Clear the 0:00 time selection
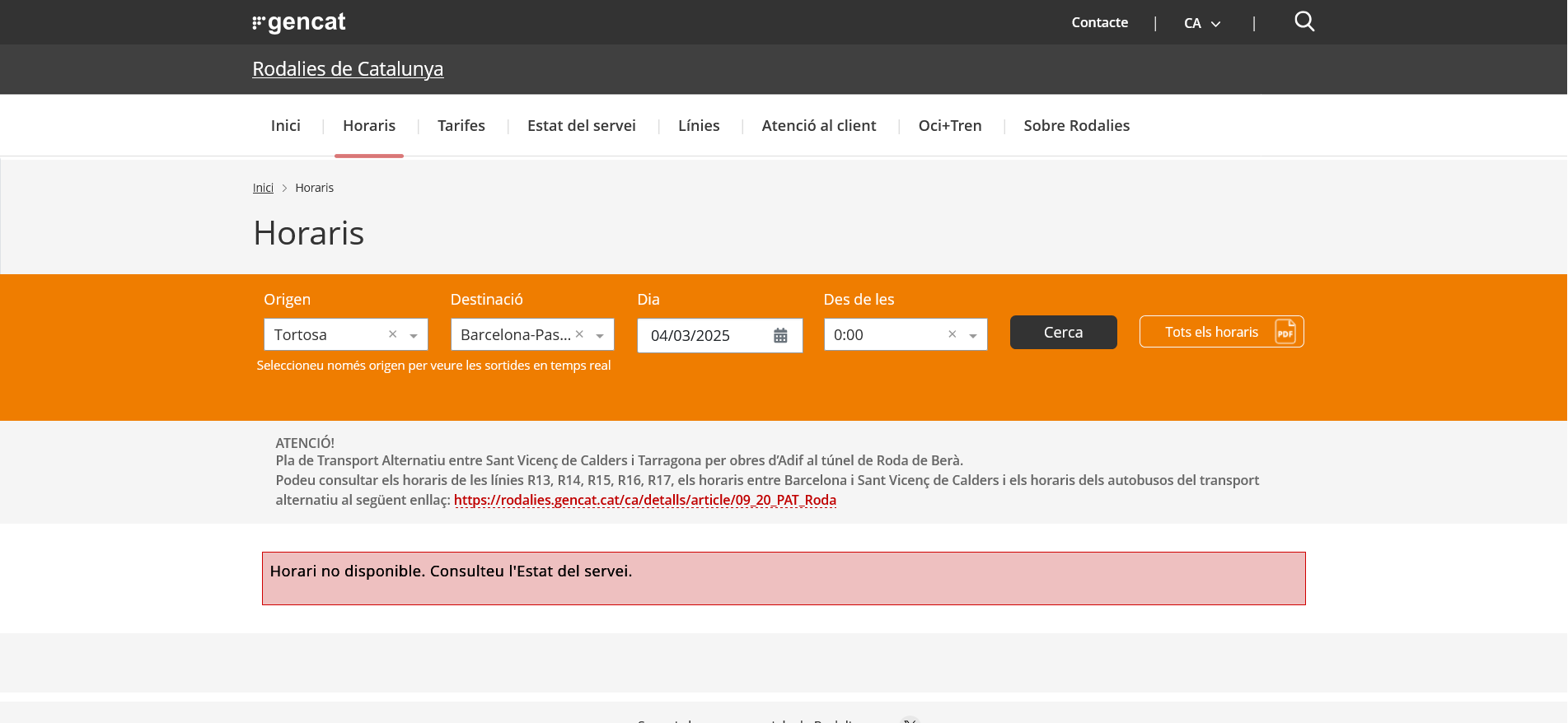 click(x=953, y=334)
